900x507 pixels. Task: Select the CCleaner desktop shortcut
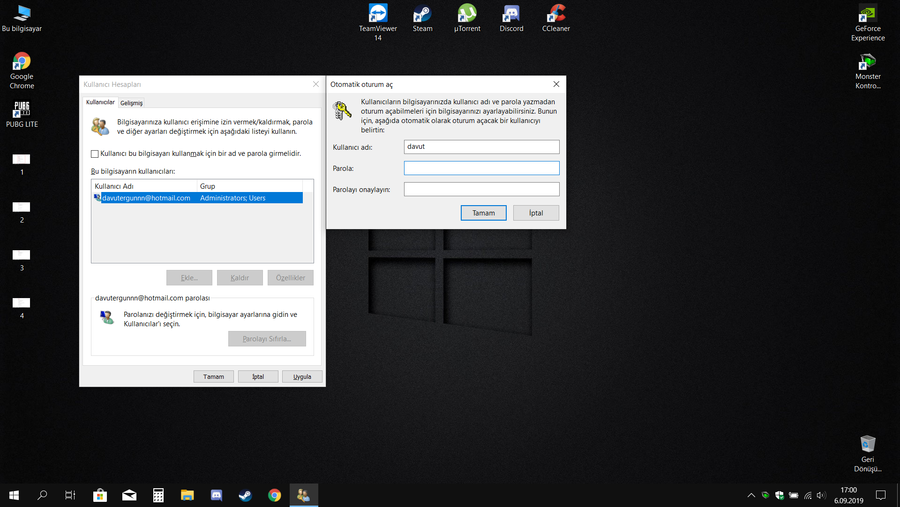tap(555, 14)
